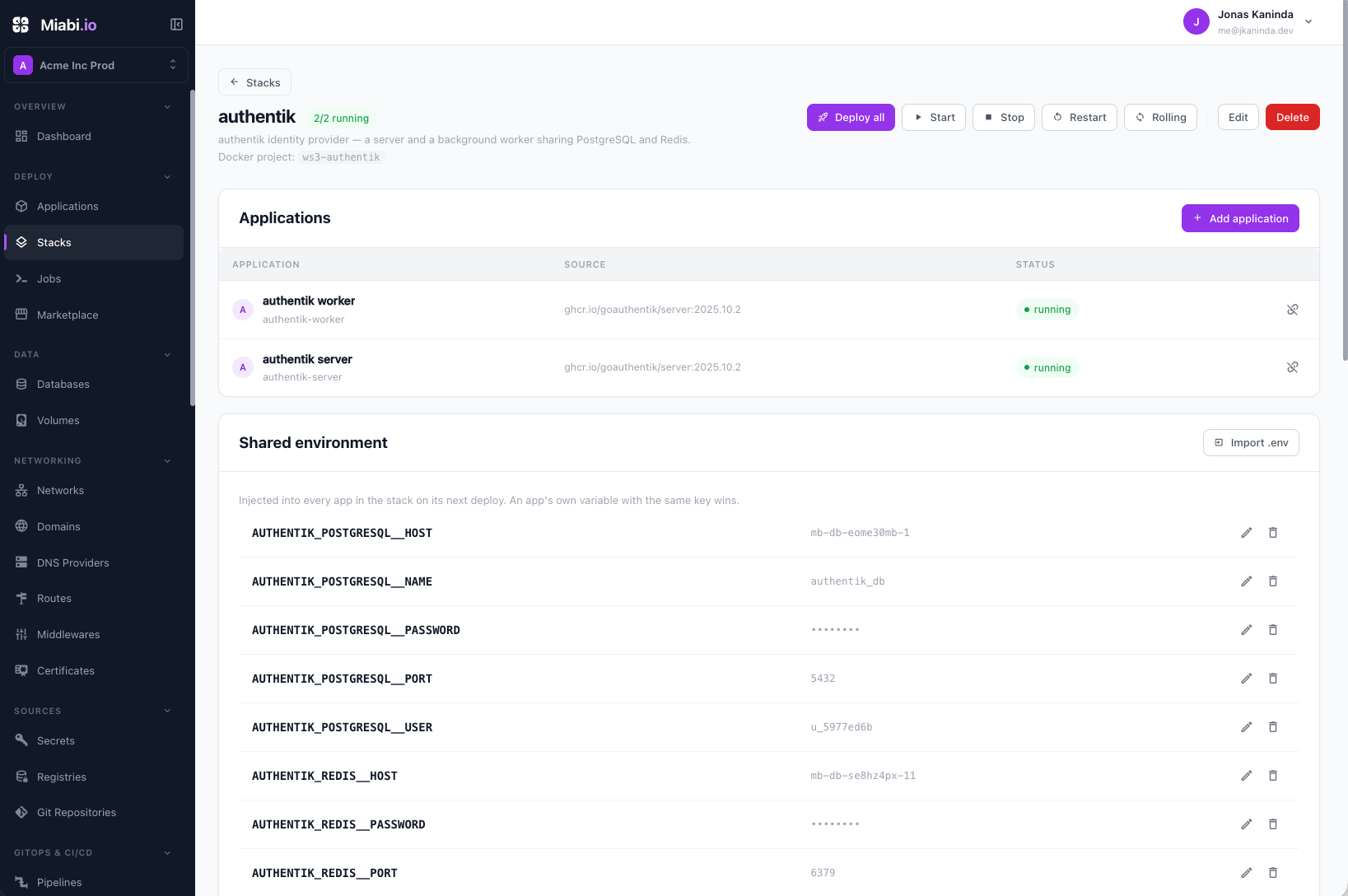Collapse the NETWORKING sidebar section
The width and height of the screenshot is (1348, 896).
(x=167, y=461)
